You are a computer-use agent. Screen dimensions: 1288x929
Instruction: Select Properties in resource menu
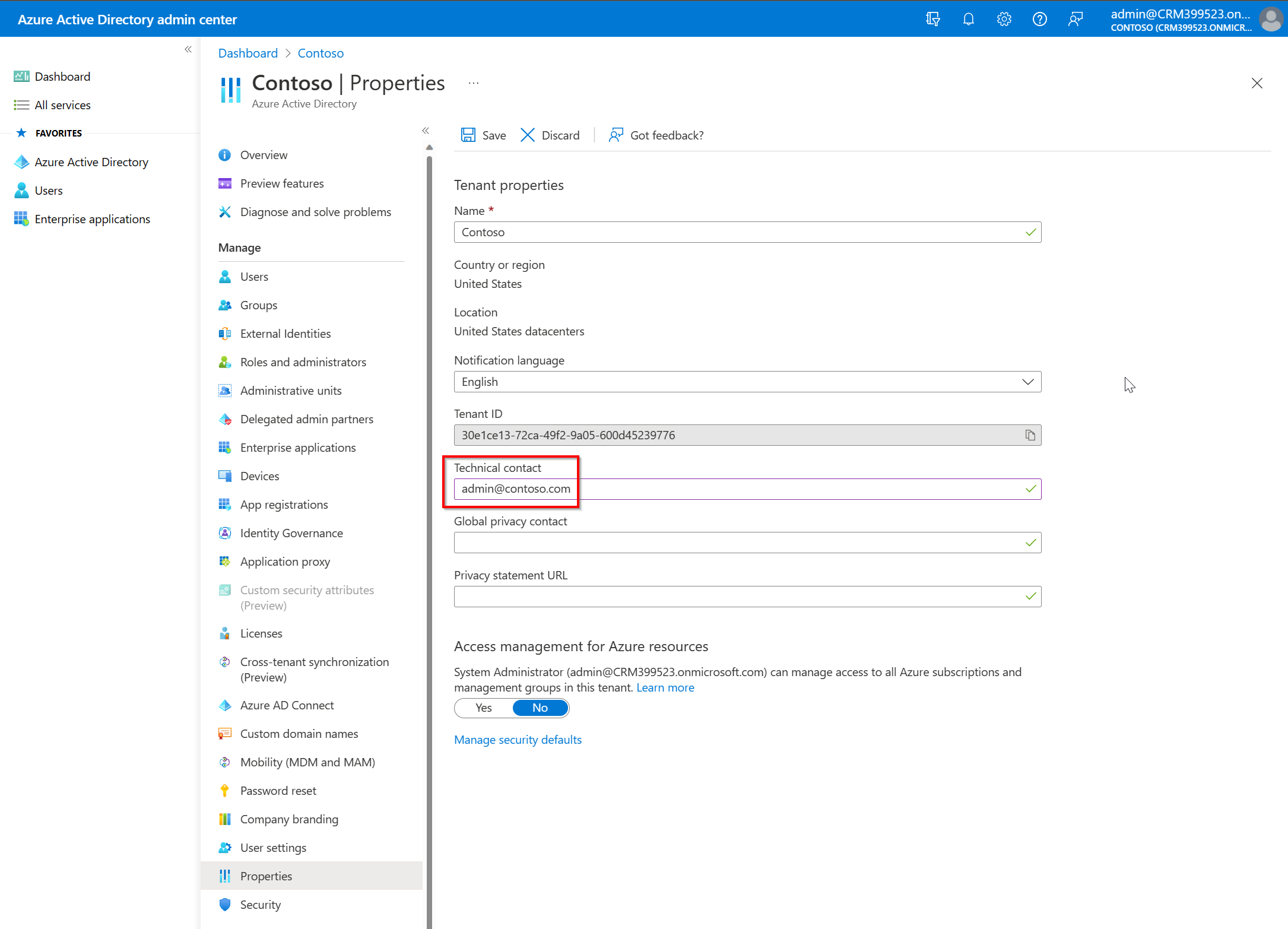click(312, 876)
